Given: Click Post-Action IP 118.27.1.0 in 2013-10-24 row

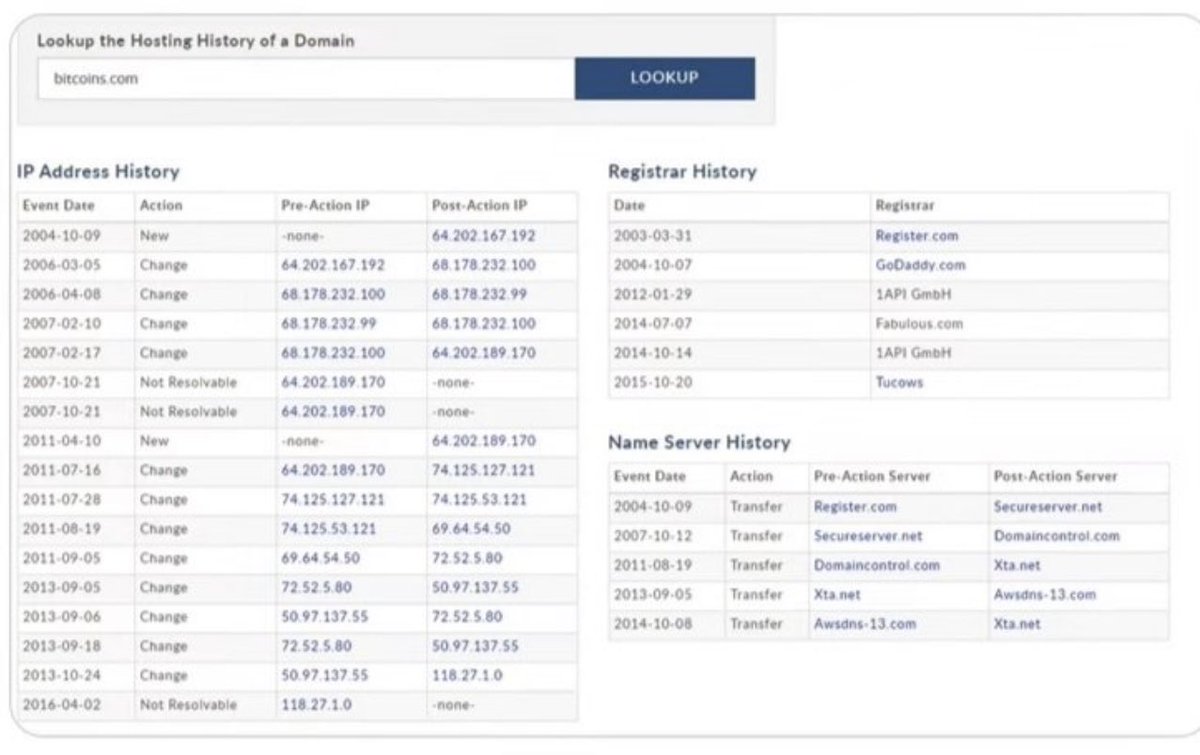Looking at the screenshot, I should (x=467, y=675).
